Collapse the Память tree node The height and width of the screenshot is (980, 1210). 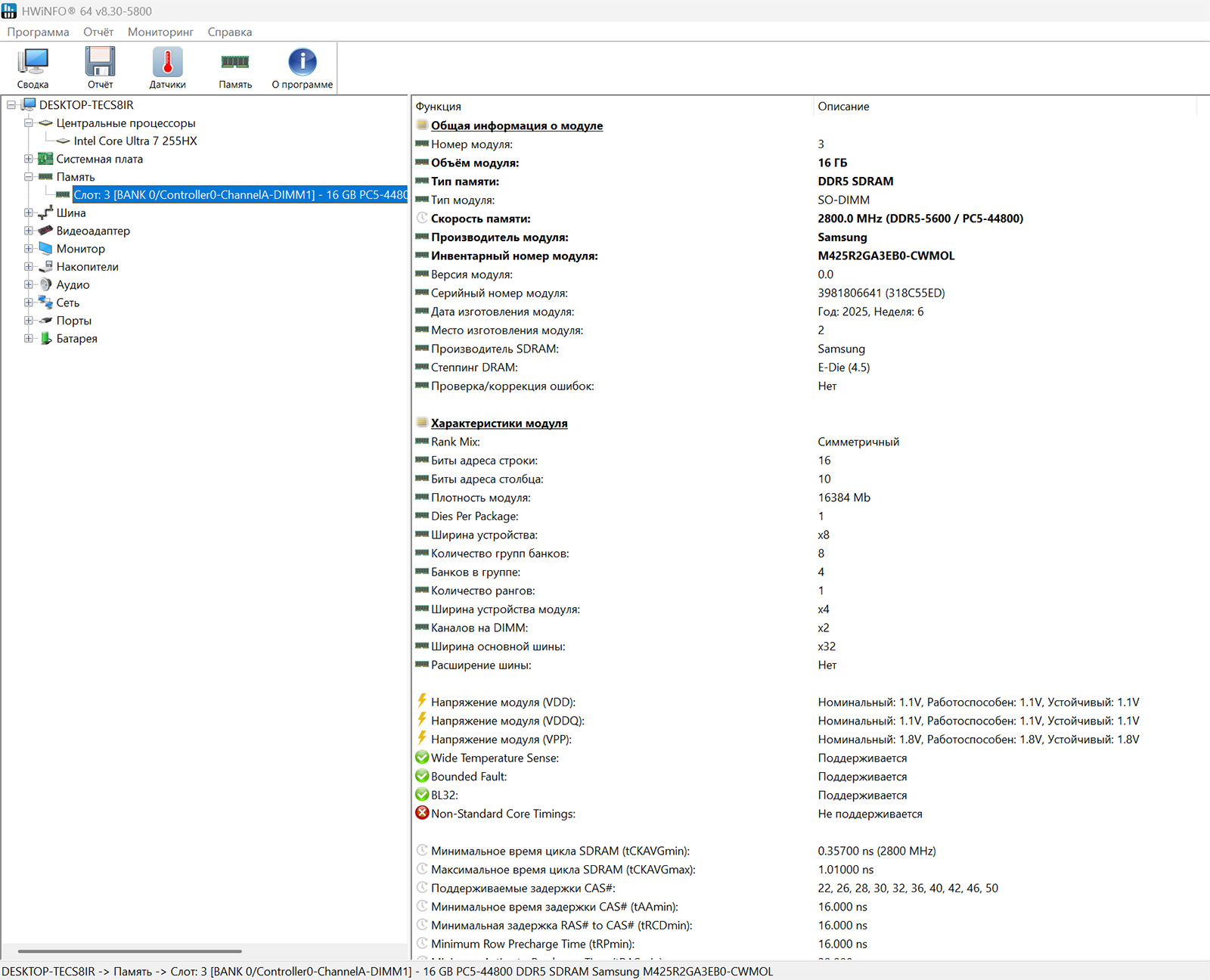pos(29,177)
